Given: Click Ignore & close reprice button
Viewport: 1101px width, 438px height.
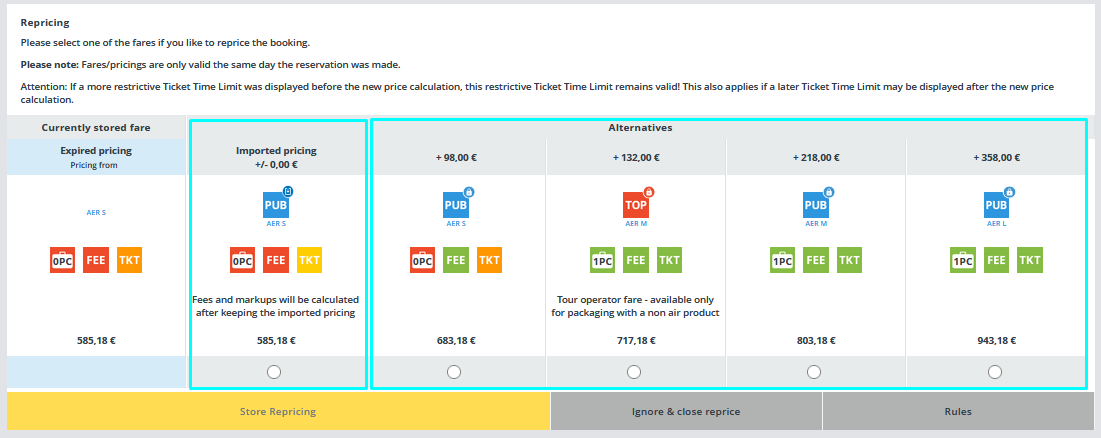Looking at the screenshot, I should coord(686,411).
